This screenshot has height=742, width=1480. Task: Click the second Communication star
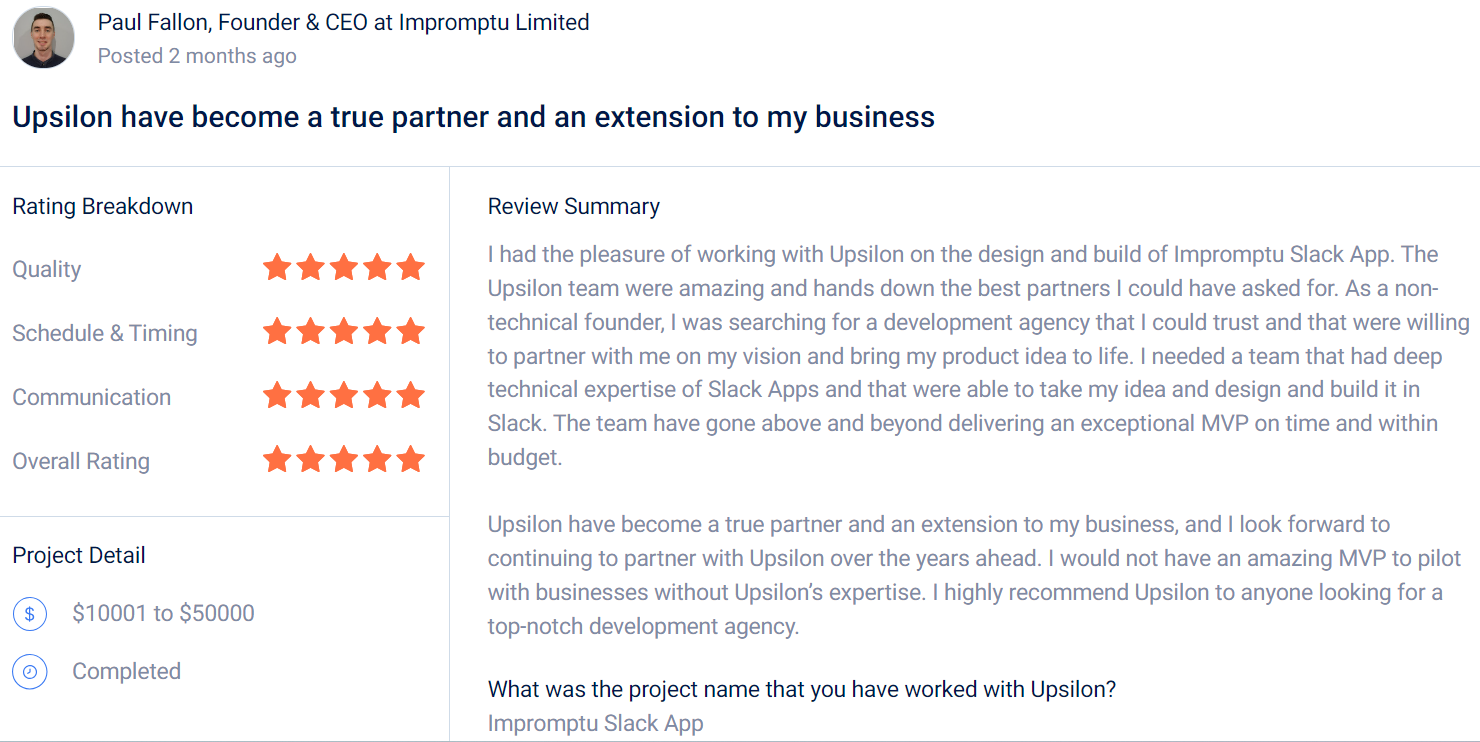[310, 396]
